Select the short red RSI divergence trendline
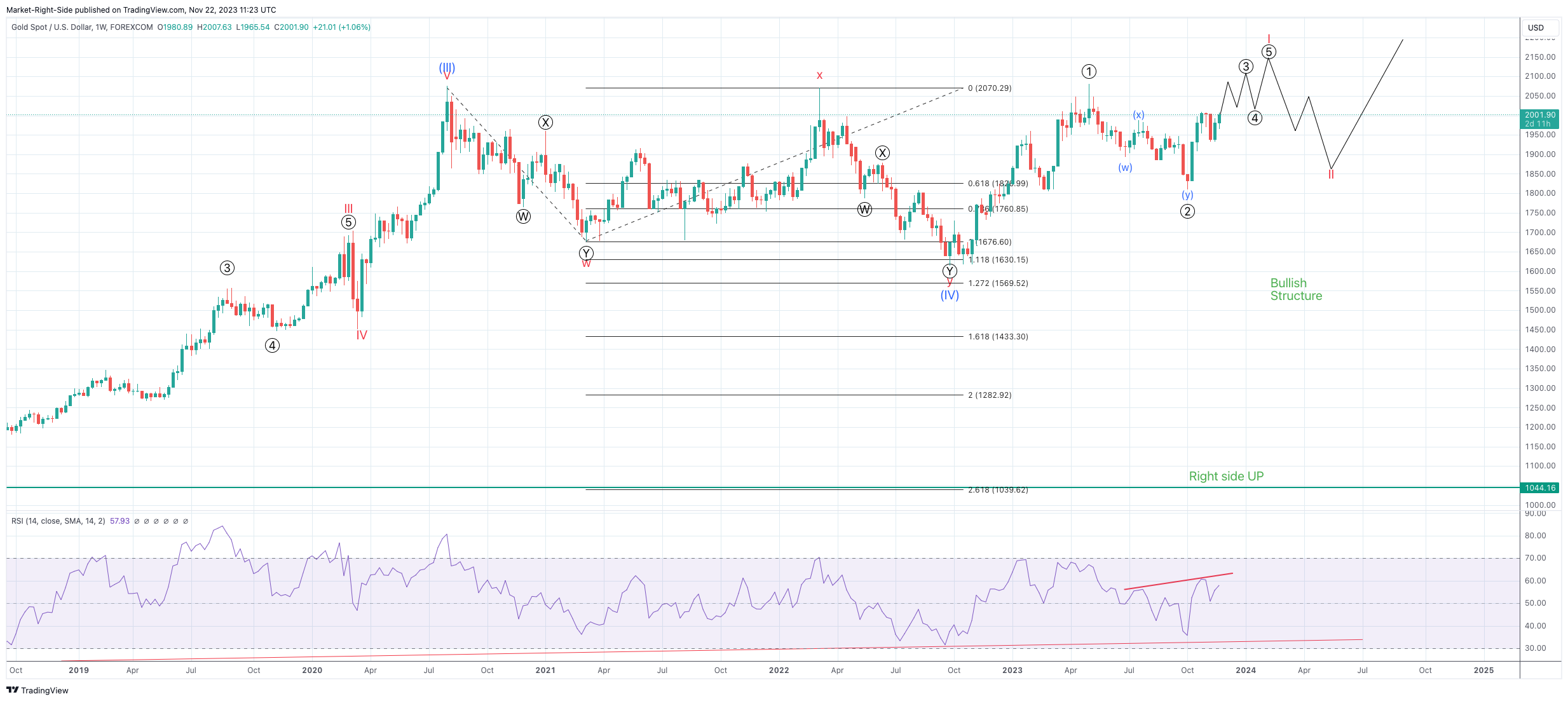Screen dimensions: 1568x701 [x=1178, y=582]
